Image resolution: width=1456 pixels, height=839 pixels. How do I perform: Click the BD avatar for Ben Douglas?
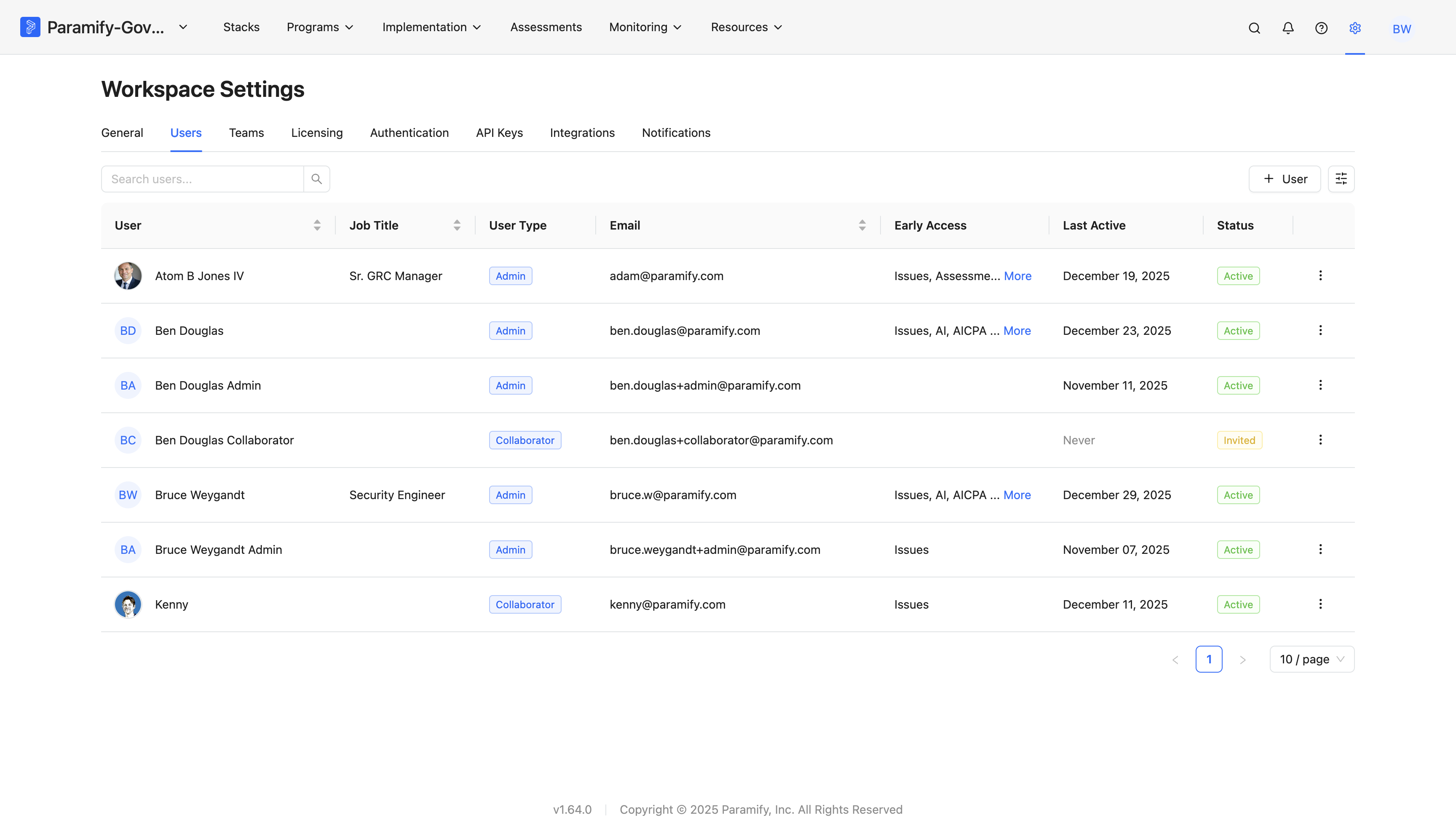(x=128, y=331)
